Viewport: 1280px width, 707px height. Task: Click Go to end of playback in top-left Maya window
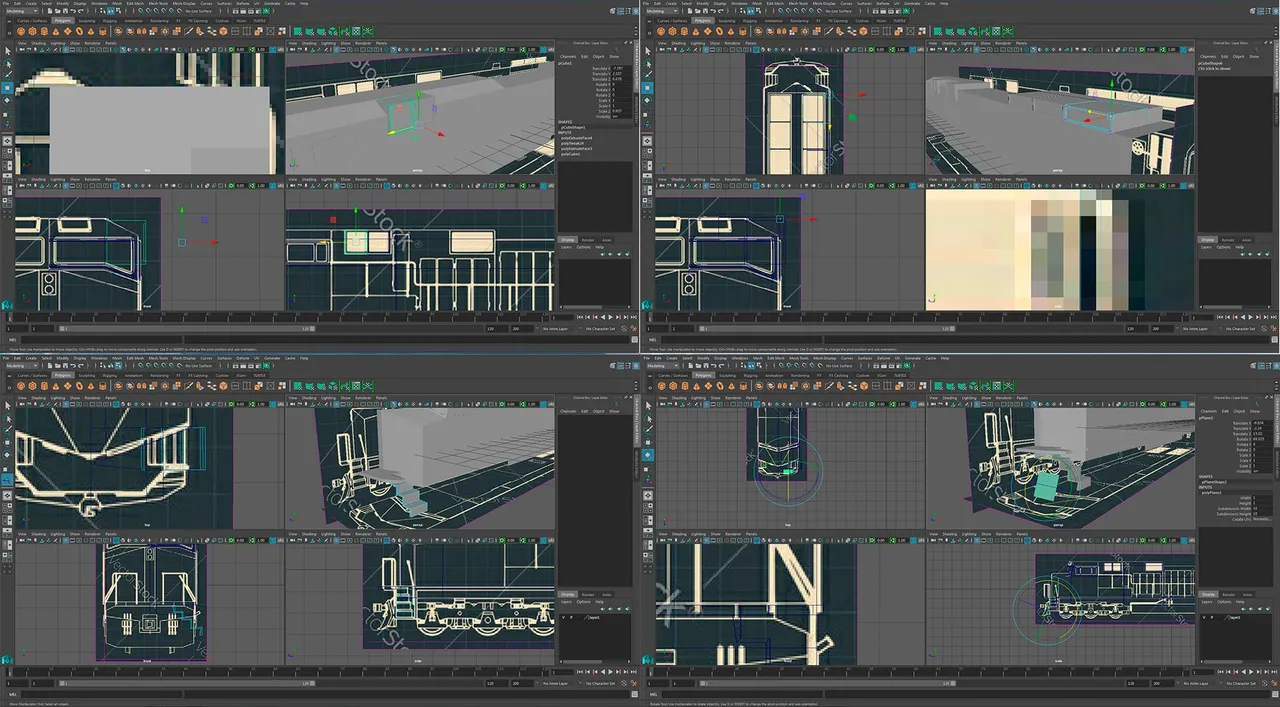(634, 319)
